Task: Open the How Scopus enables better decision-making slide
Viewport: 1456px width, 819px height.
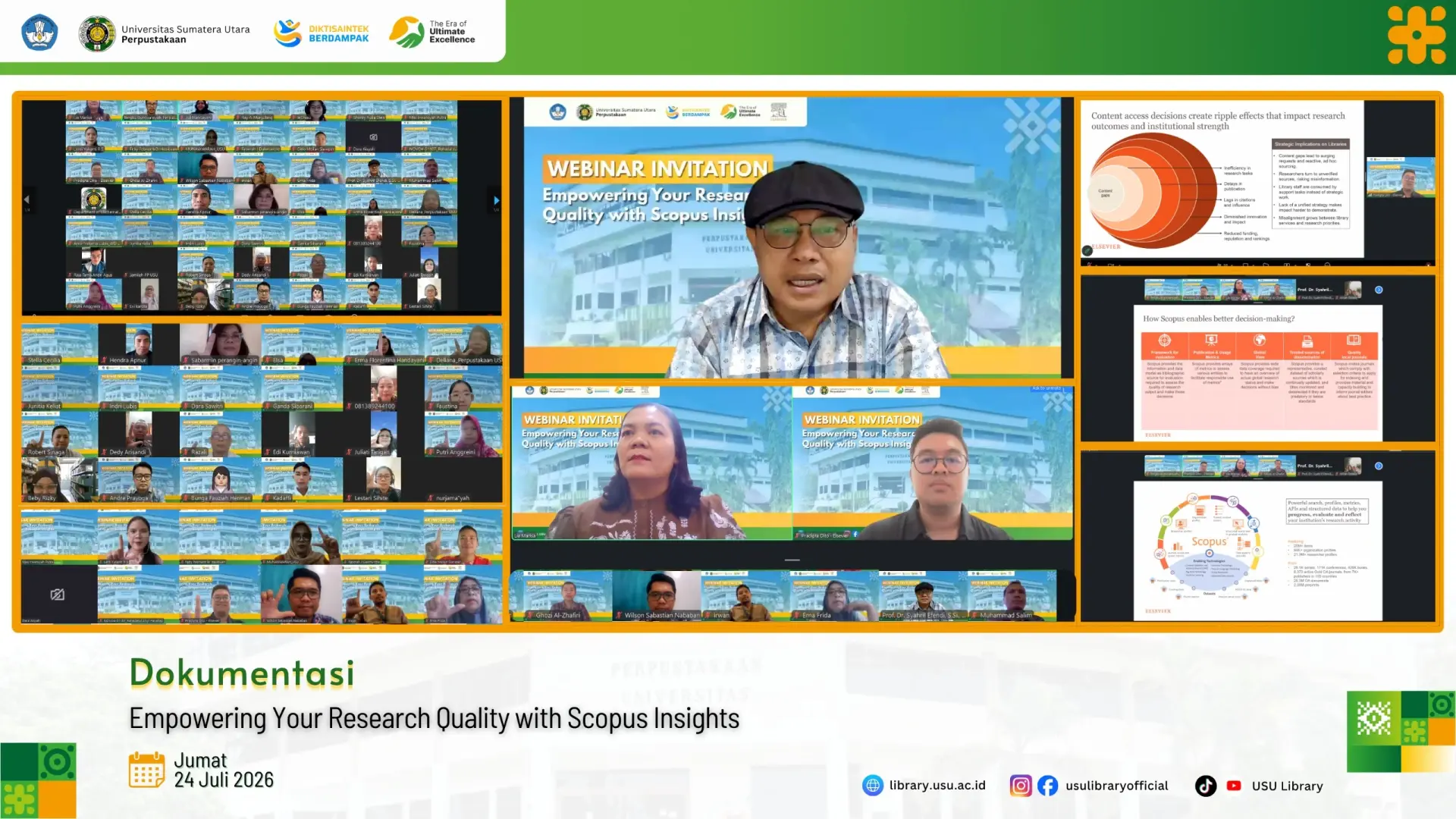Action: 1257,372
